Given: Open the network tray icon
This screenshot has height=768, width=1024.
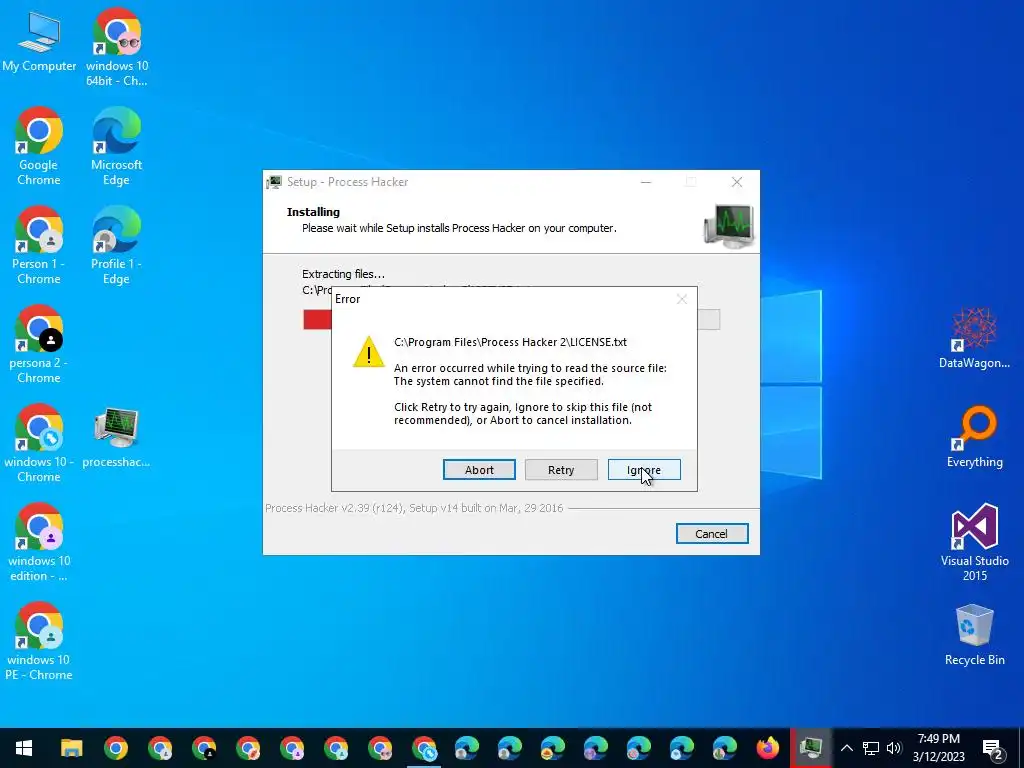Looking at the screenshot, I should click(871, 748).
